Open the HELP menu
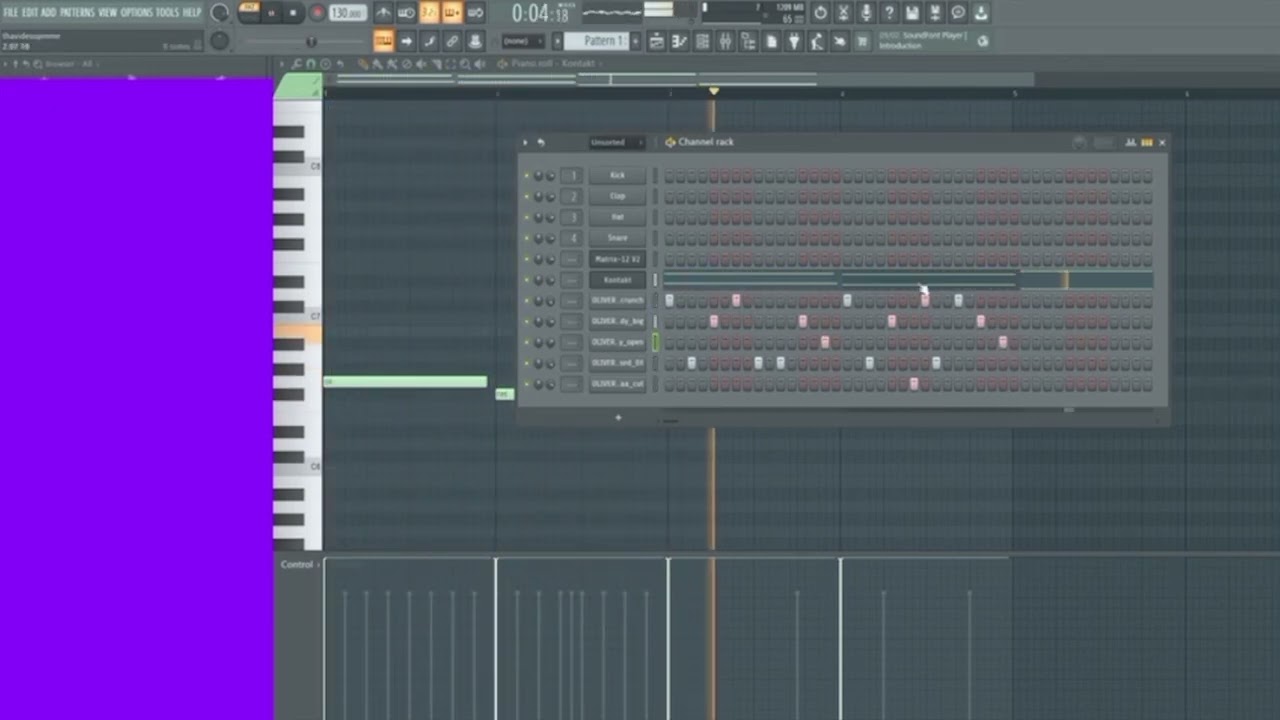 (x=192, y=12)
